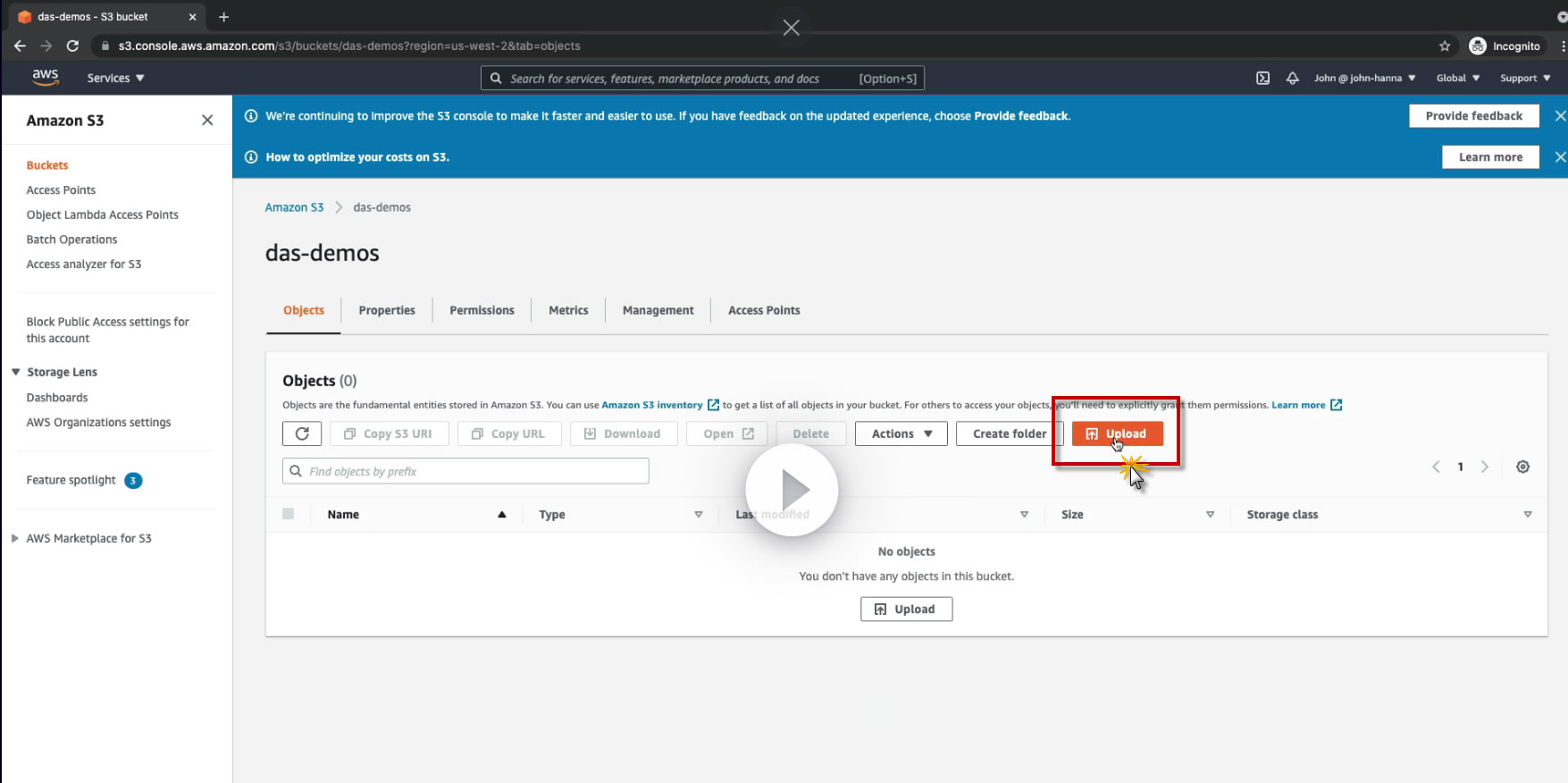Open the Support dropdown menu
Image resolution: width=1568 pixels, height=783 pixels.
tap(1525, 78)
